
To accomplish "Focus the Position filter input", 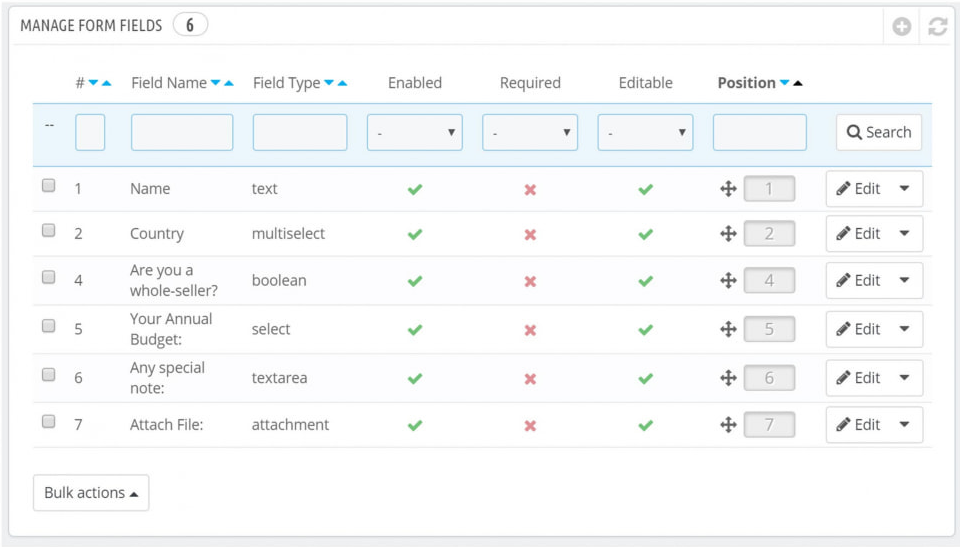I will [x=760, y=132].
